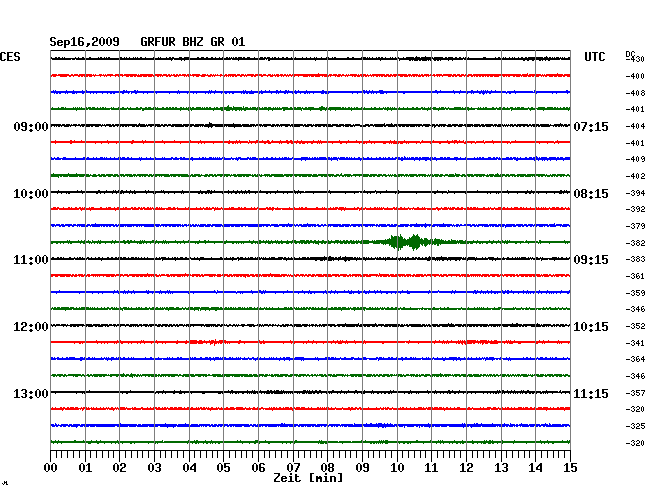Viewport: 650px width, 494px height.
Task: Click the DC offset value -400
Action: (635, 76)
